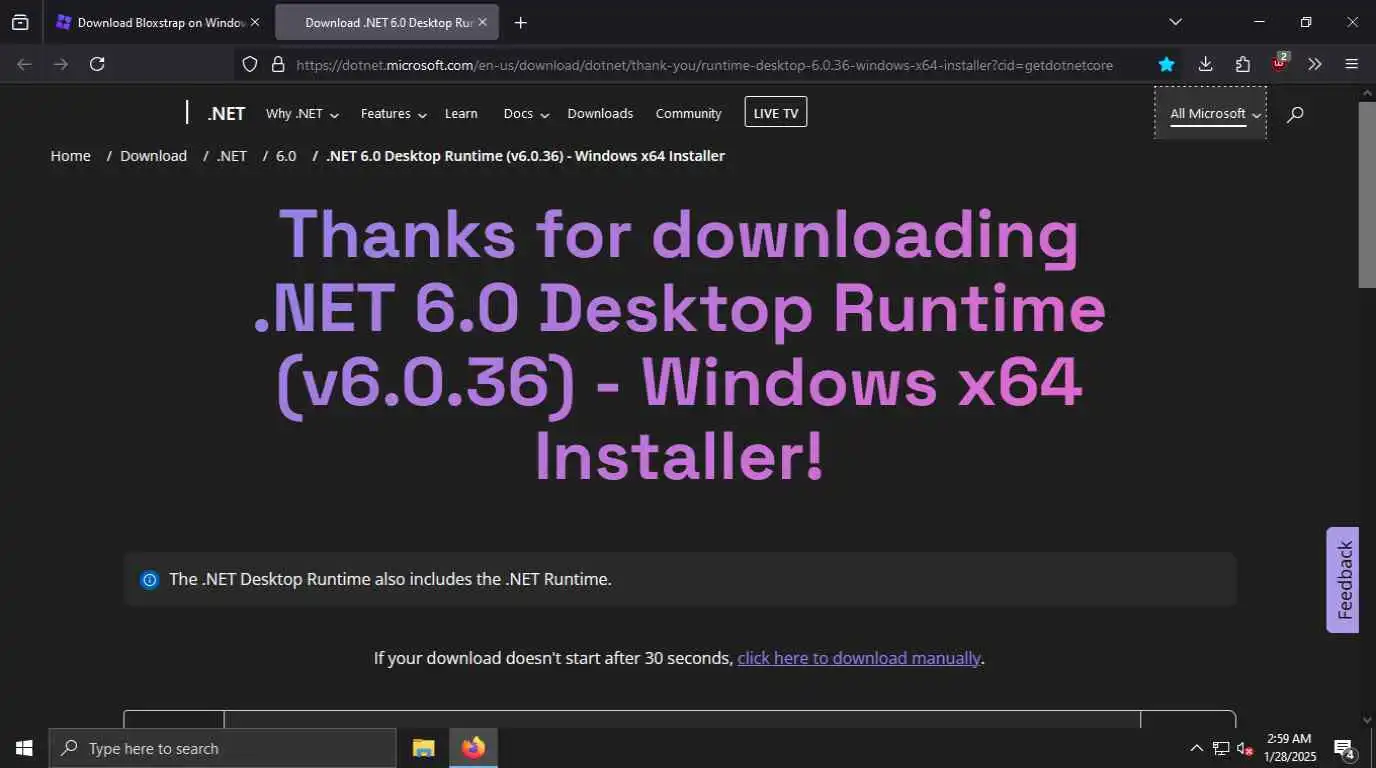Image resolution: width=1376 pixels, height=768 pixels.
Task: Open the site search magnifier
Action: click(1295, 114)
